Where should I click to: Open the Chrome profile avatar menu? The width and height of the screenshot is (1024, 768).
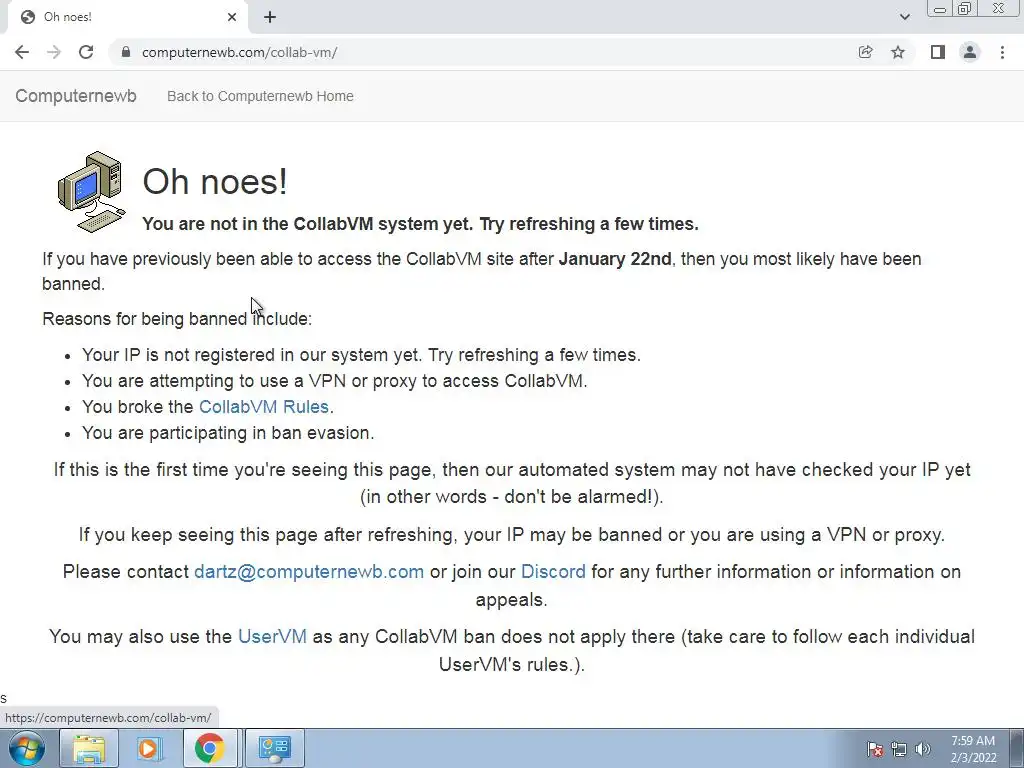coord(970,52)
